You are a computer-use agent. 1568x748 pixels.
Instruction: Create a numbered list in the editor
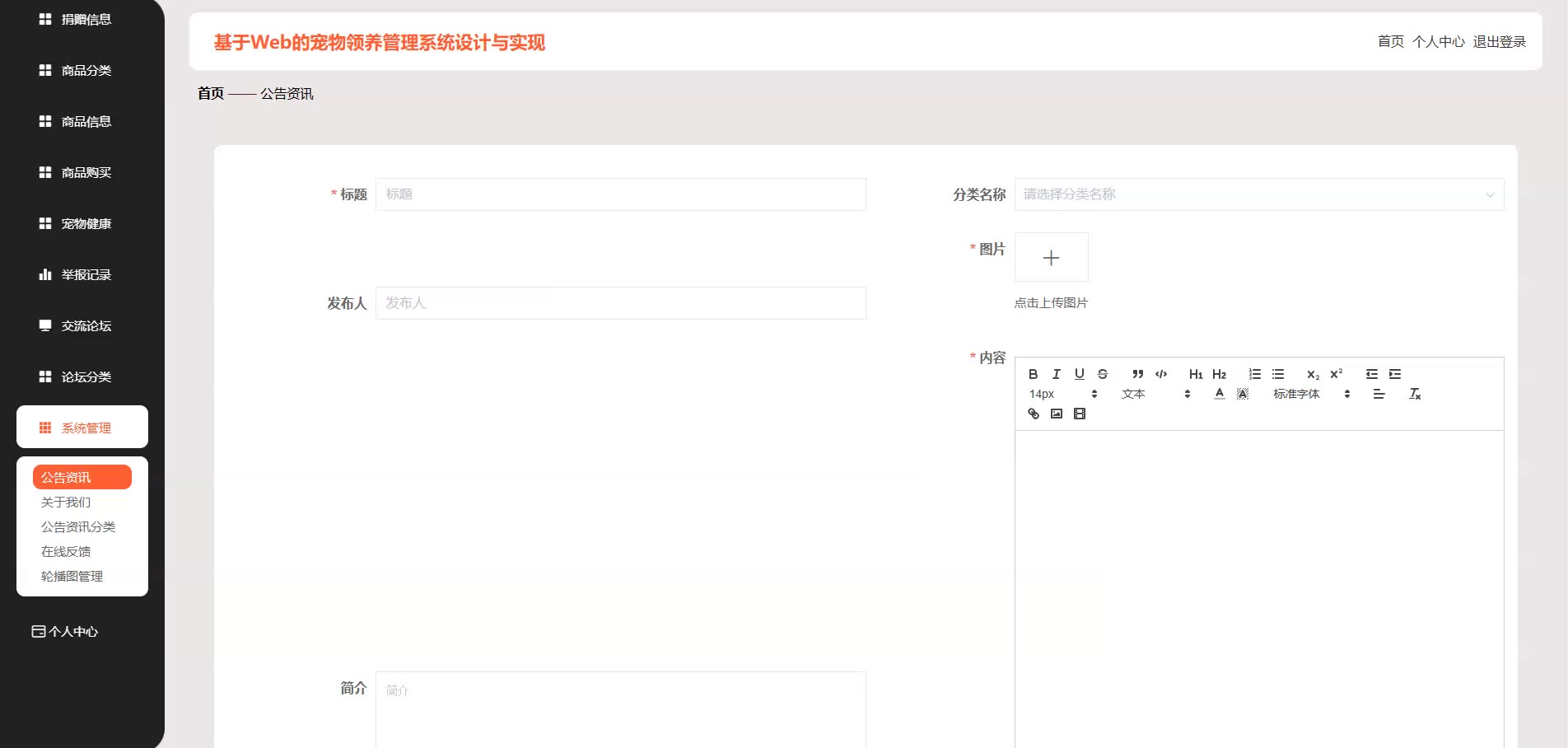coord(1254,374)
